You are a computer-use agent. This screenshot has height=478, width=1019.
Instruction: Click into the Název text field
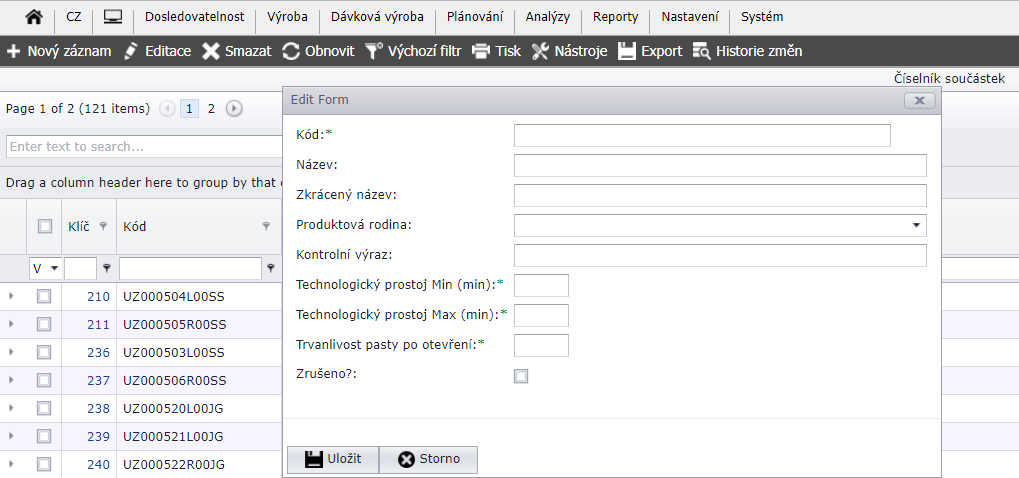pos(720,165)
